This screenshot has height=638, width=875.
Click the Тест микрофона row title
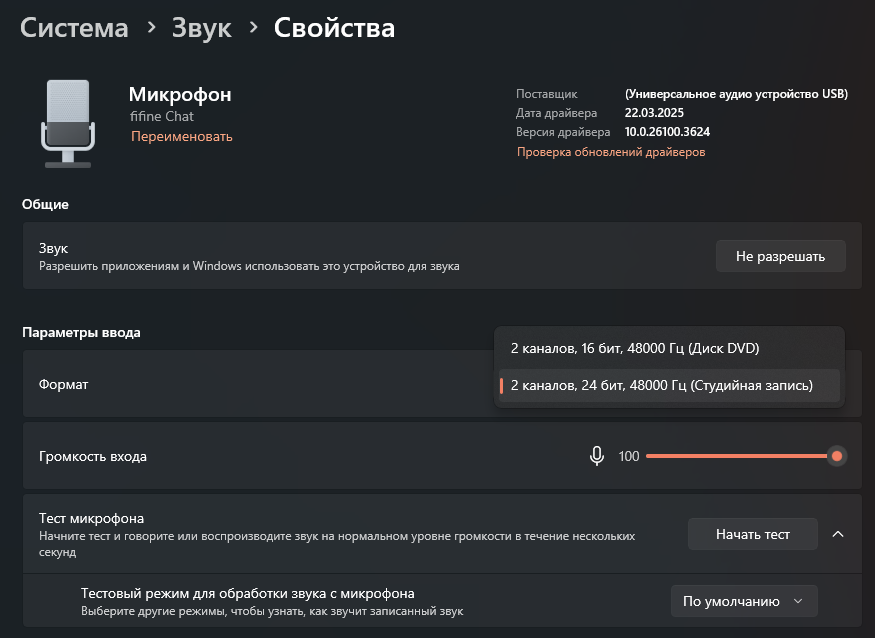pos(92,518)
